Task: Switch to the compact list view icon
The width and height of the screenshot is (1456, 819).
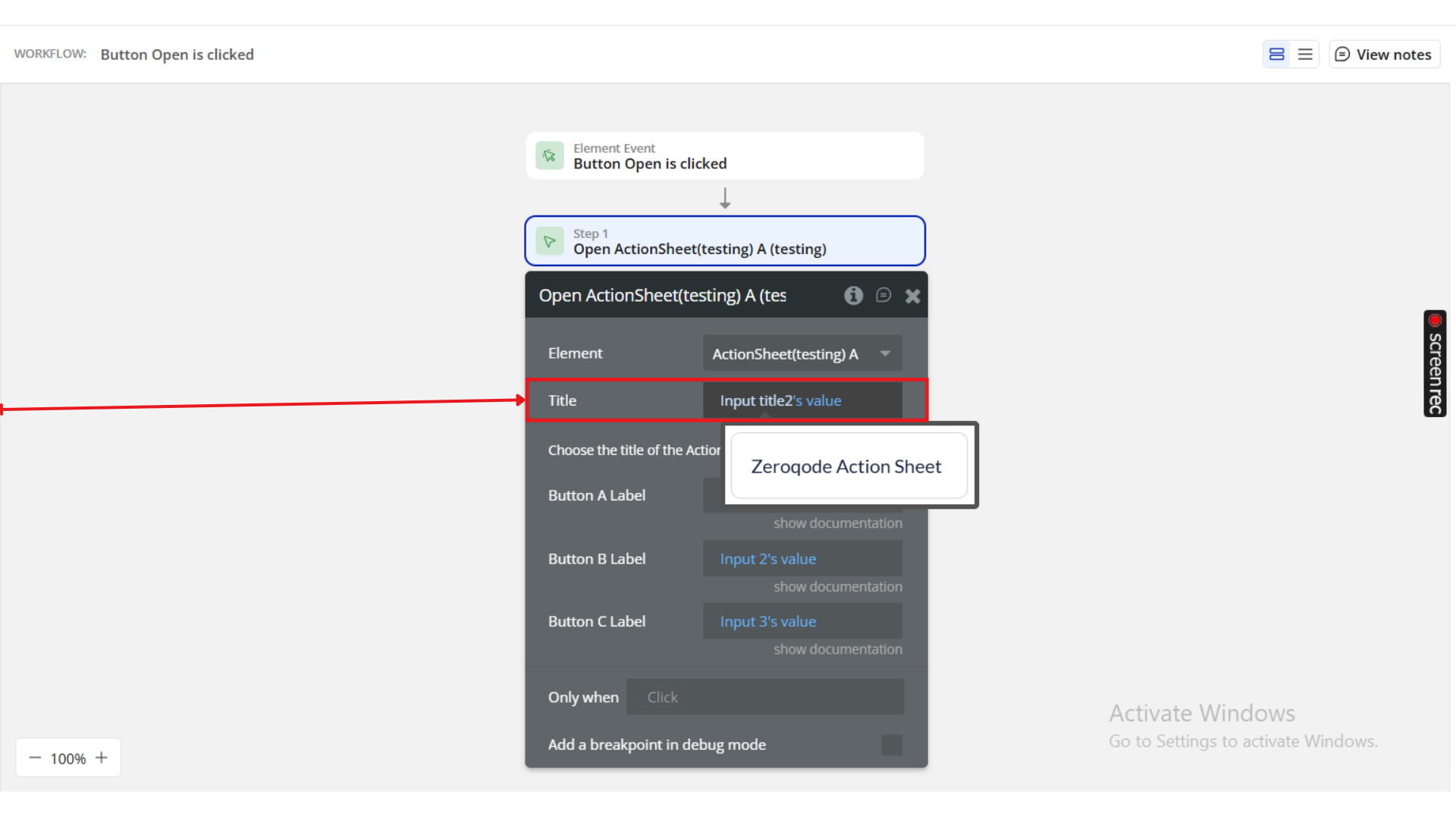Action: click(1305, 55)
